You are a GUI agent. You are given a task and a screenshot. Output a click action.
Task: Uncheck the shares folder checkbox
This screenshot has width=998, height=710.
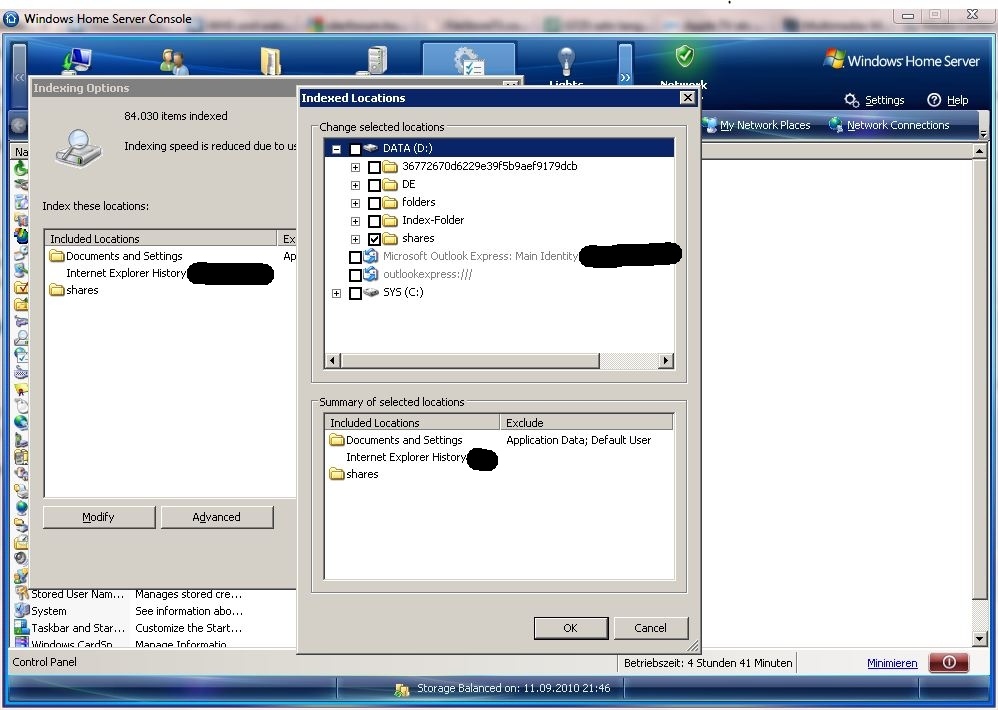click(x=374, y=239)
